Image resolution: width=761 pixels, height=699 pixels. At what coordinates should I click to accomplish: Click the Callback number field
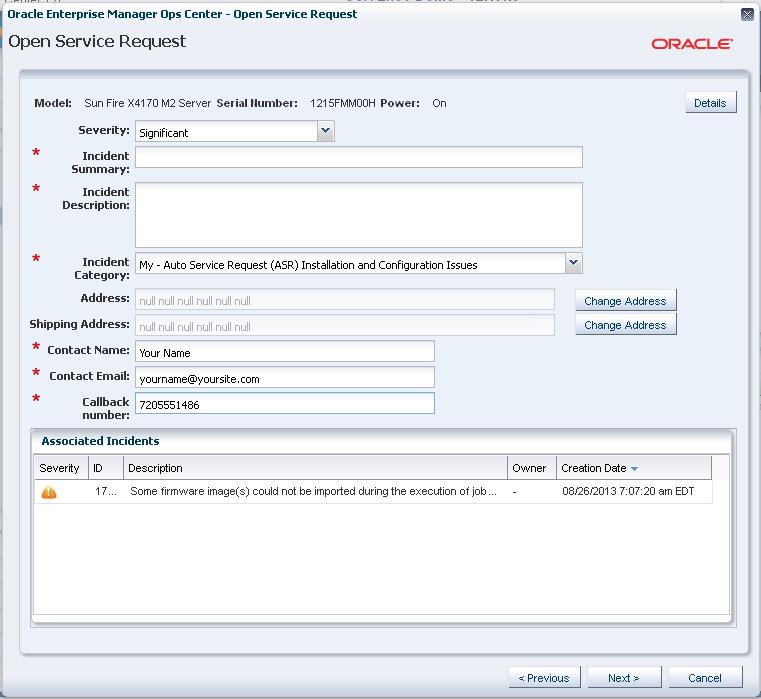click(x=285, y=403)
